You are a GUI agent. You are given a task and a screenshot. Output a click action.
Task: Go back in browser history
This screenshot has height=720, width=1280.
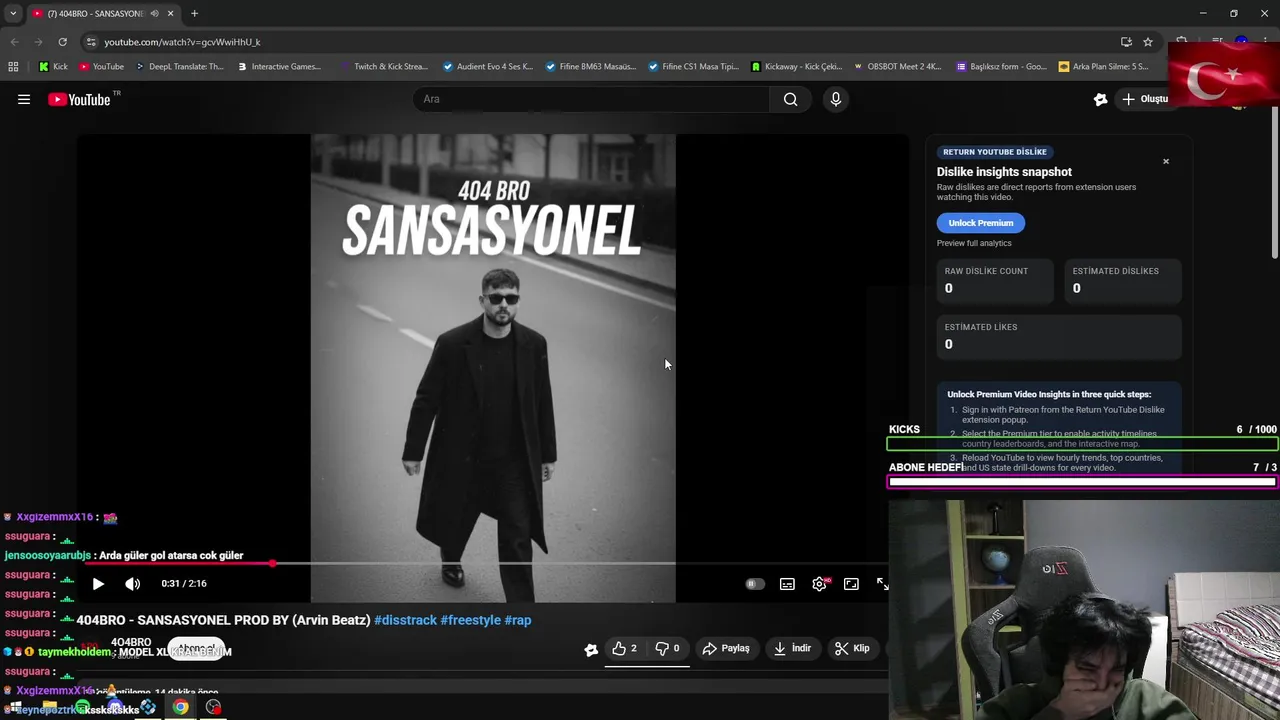pos(14,42)
